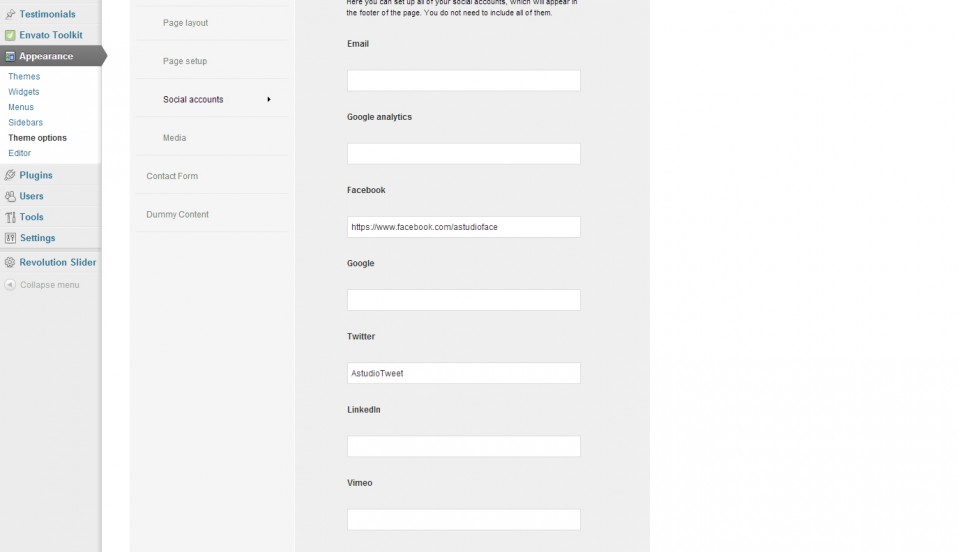Switch to the Media options tab

pyautogui.click(x=174, y=138)
